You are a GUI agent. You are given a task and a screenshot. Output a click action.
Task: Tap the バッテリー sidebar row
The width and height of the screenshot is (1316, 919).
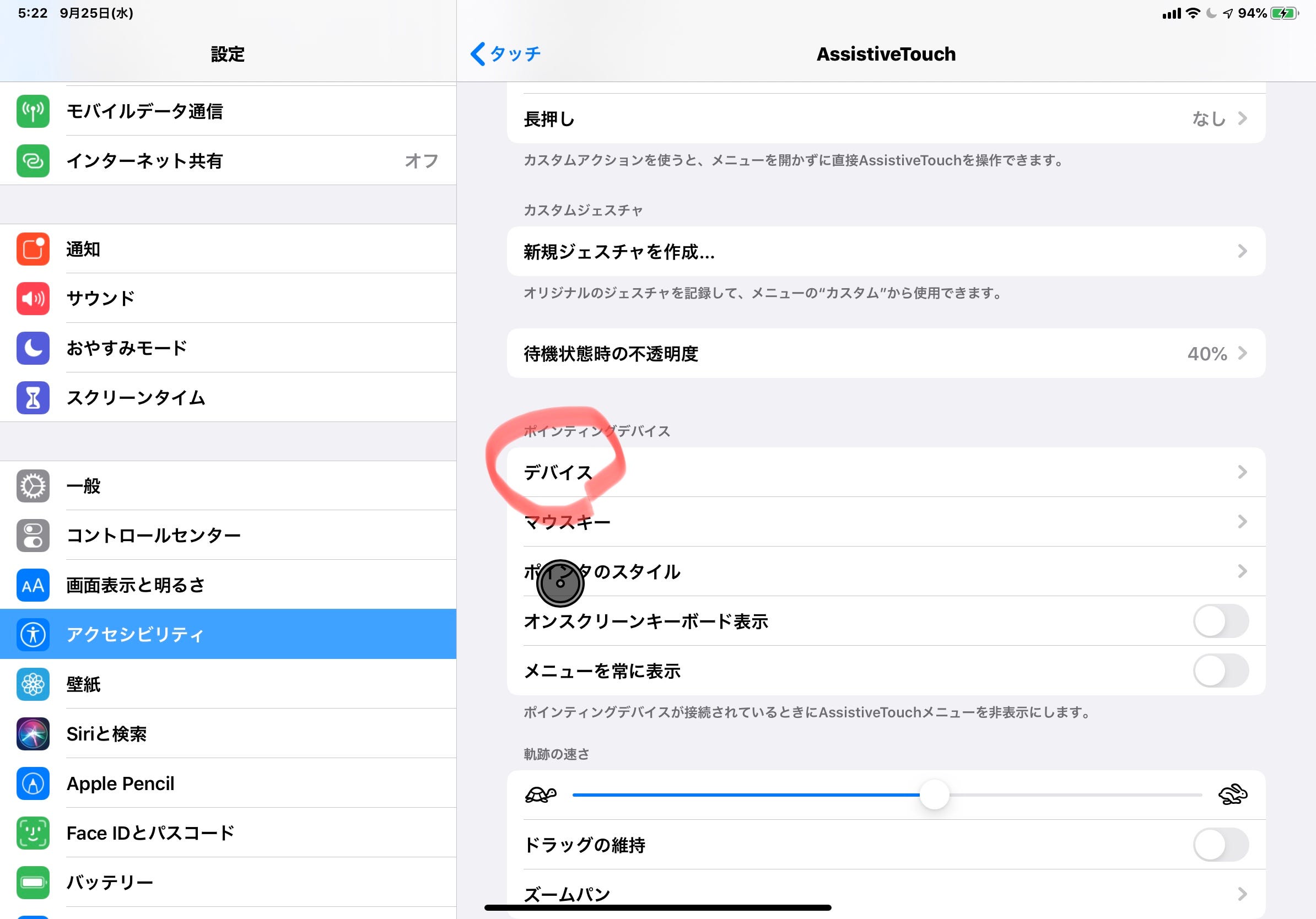(x=228, y=882)
